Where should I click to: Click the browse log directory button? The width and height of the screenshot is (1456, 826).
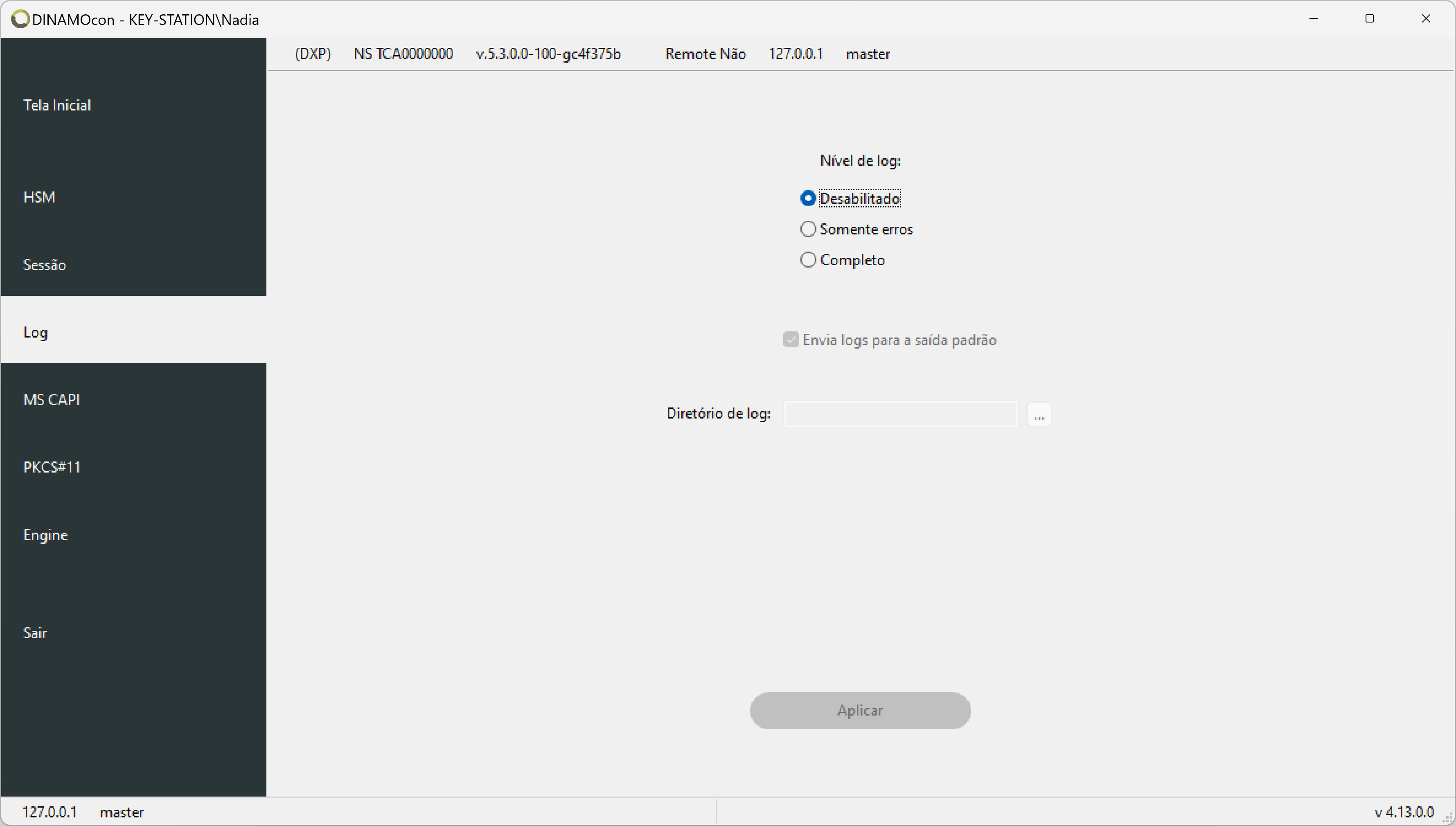click(x=1039, y=414)
